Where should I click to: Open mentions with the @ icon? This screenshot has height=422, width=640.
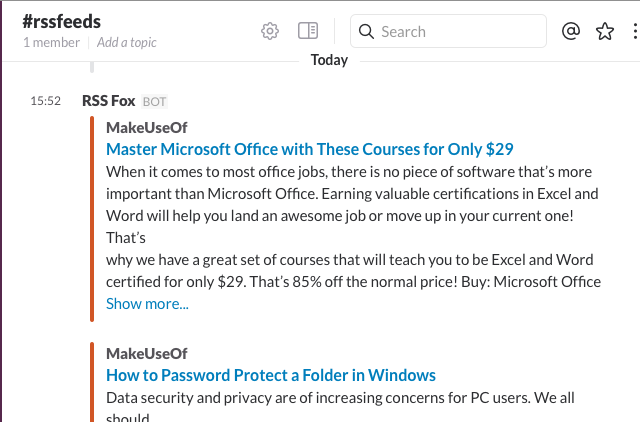(571, 31)
